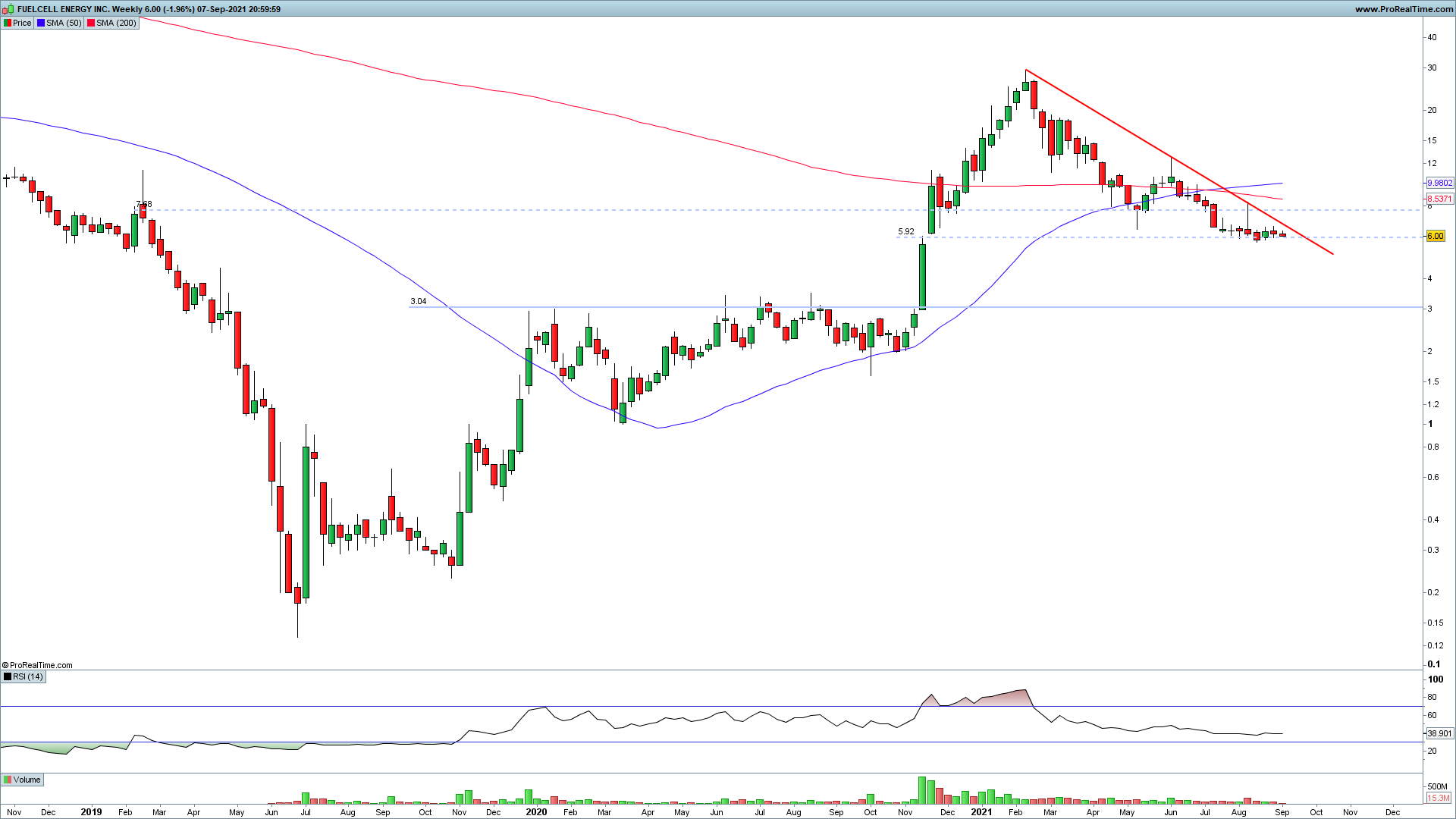Click the 38.901 RSI value tag
The height and width of the screenshot is (819, 1456).
coord(1439,733)
